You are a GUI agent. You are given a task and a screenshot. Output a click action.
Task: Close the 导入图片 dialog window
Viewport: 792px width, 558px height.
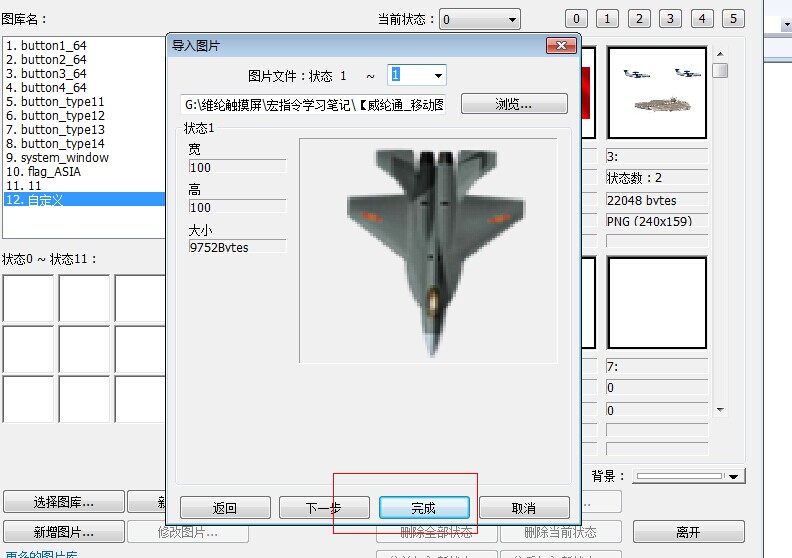560,46
